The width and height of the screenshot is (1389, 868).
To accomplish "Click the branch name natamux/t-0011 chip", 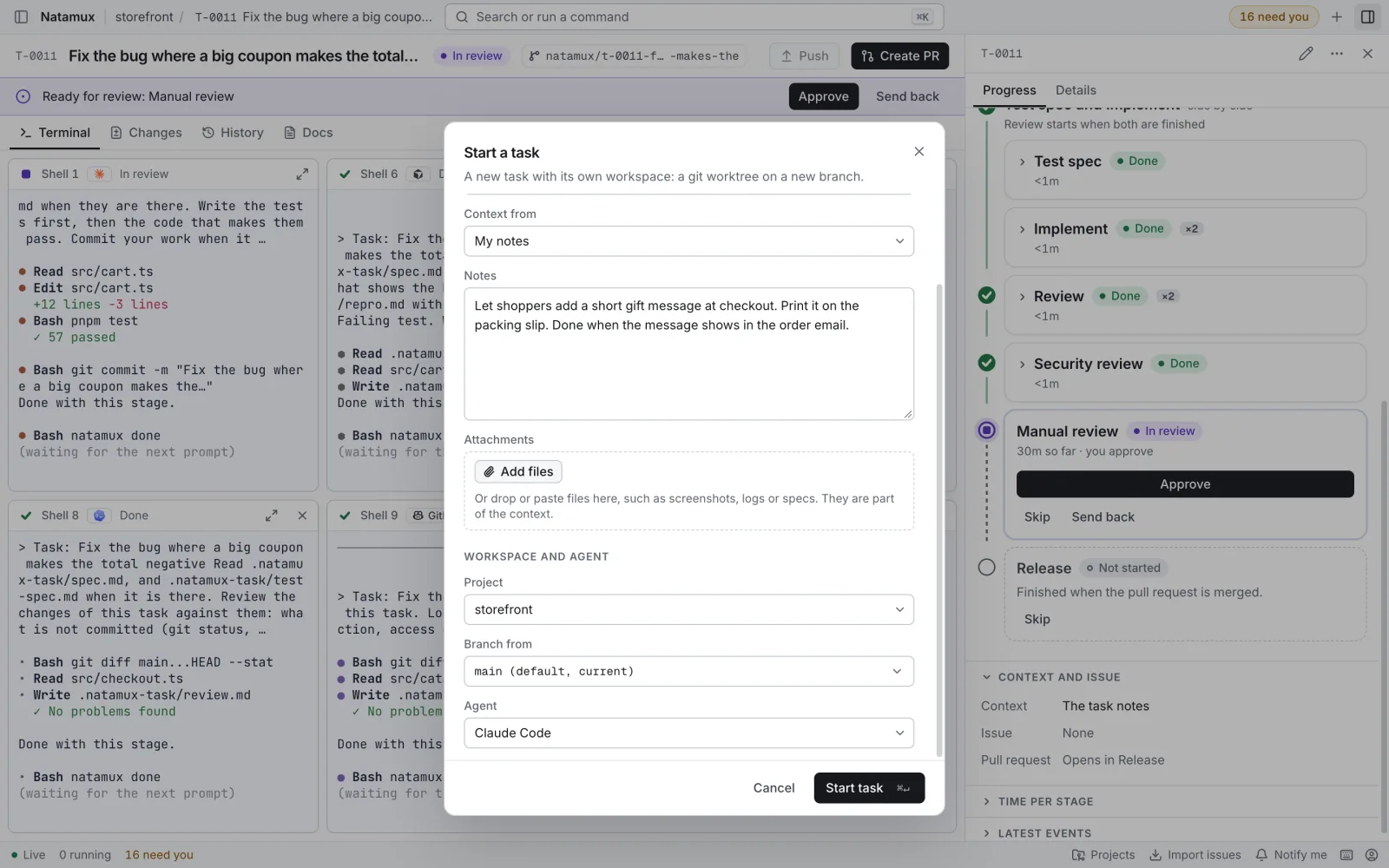I will (635, 56).
